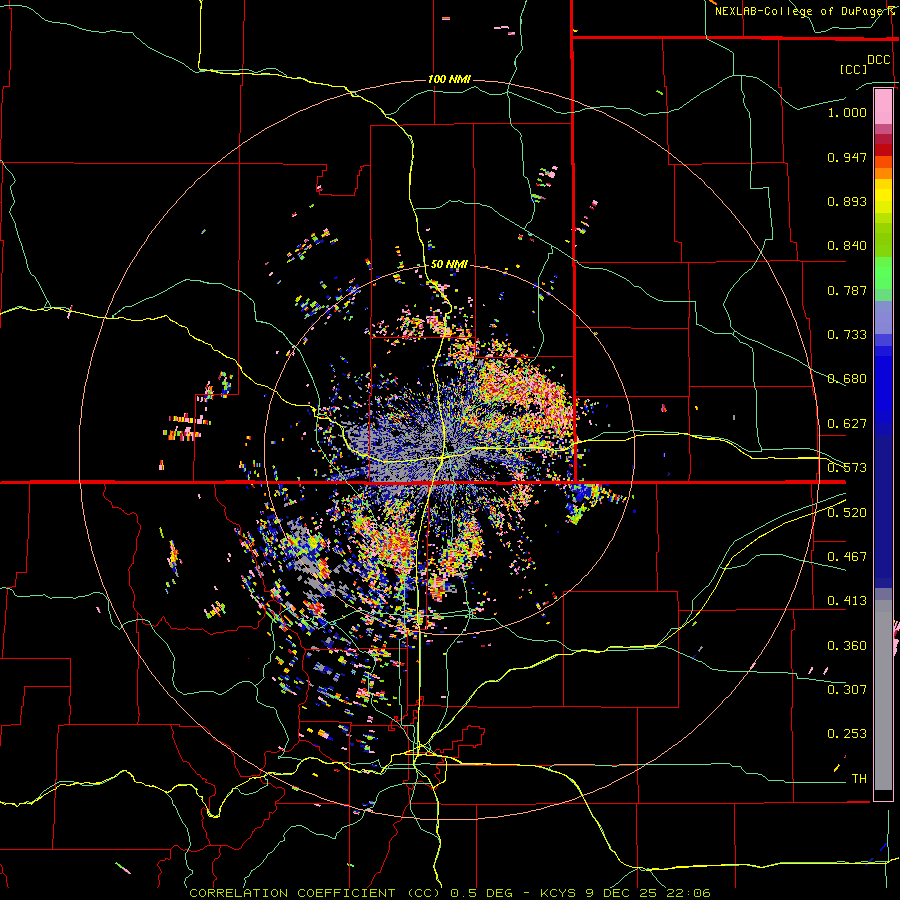Click the 1.000 legend value
This screenshot has height=900, width=900.
pyautogui.click(x=847, y=112)
